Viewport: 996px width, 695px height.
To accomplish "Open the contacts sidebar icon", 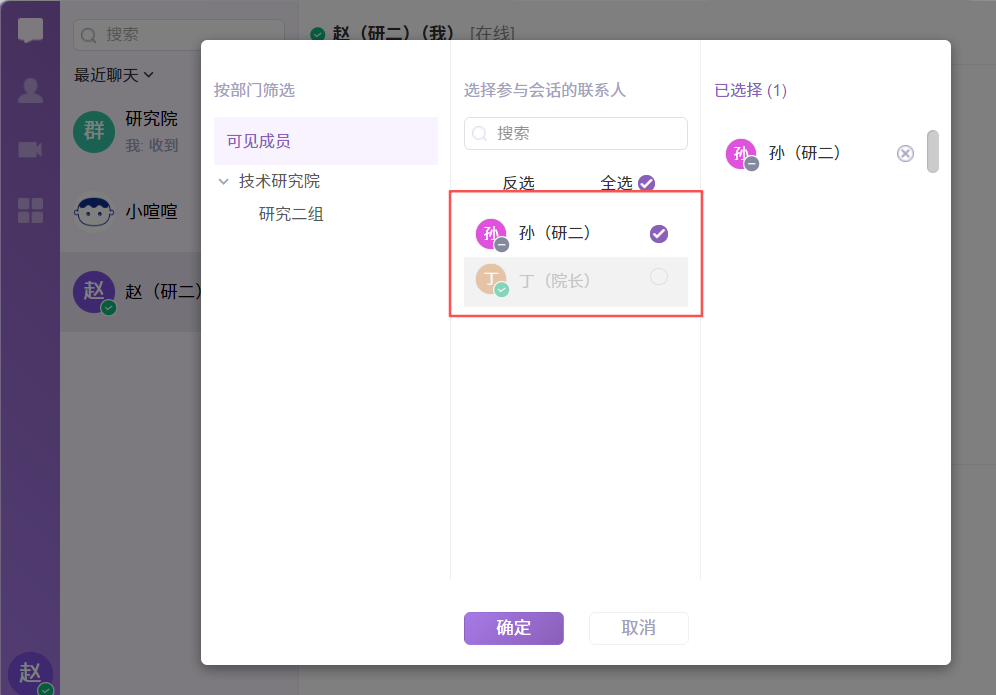I will (x=30, y=90).
